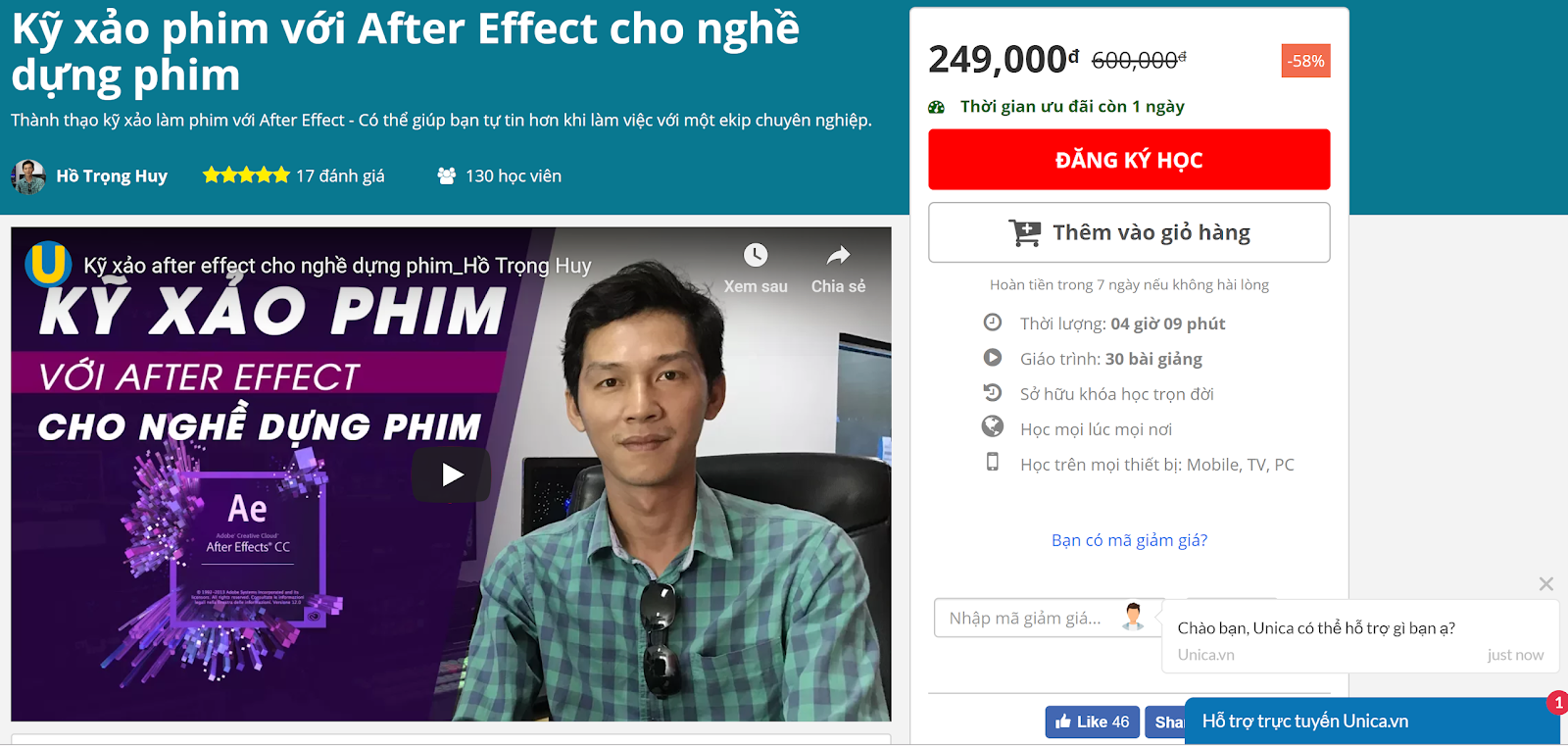Click the shopping cart icon

1025,232
